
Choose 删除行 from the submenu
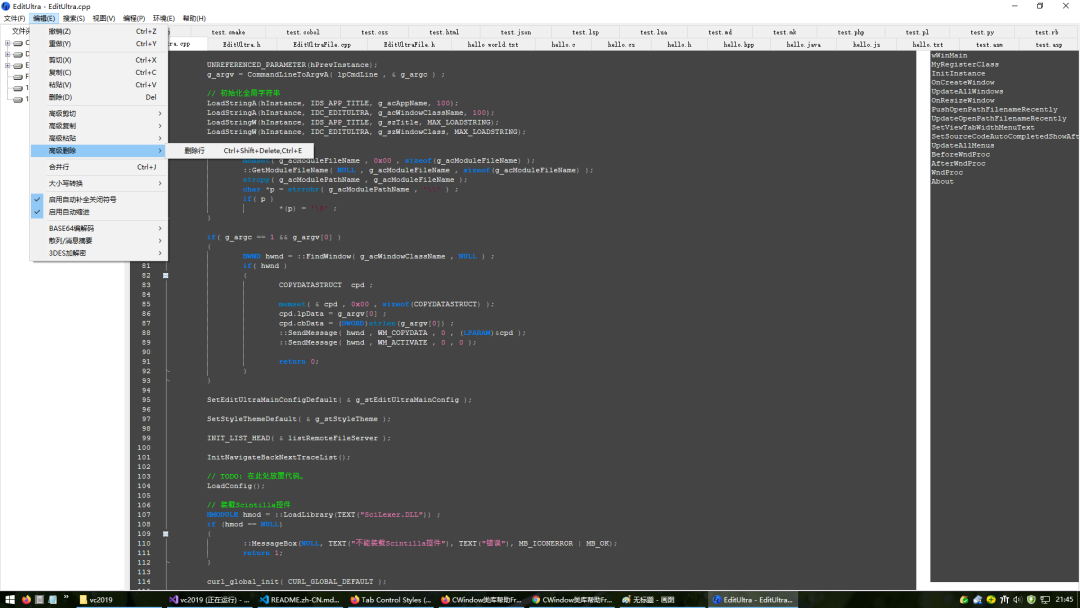195,151
